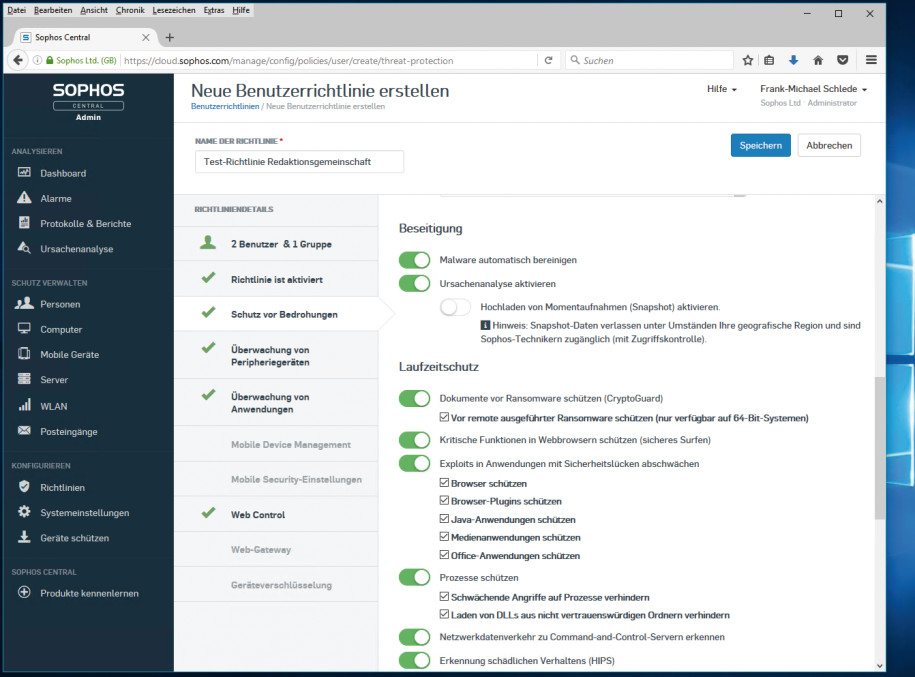Open the Alarme warning icon entry
The image size is (915, 677).
click(x=24, y=197)
